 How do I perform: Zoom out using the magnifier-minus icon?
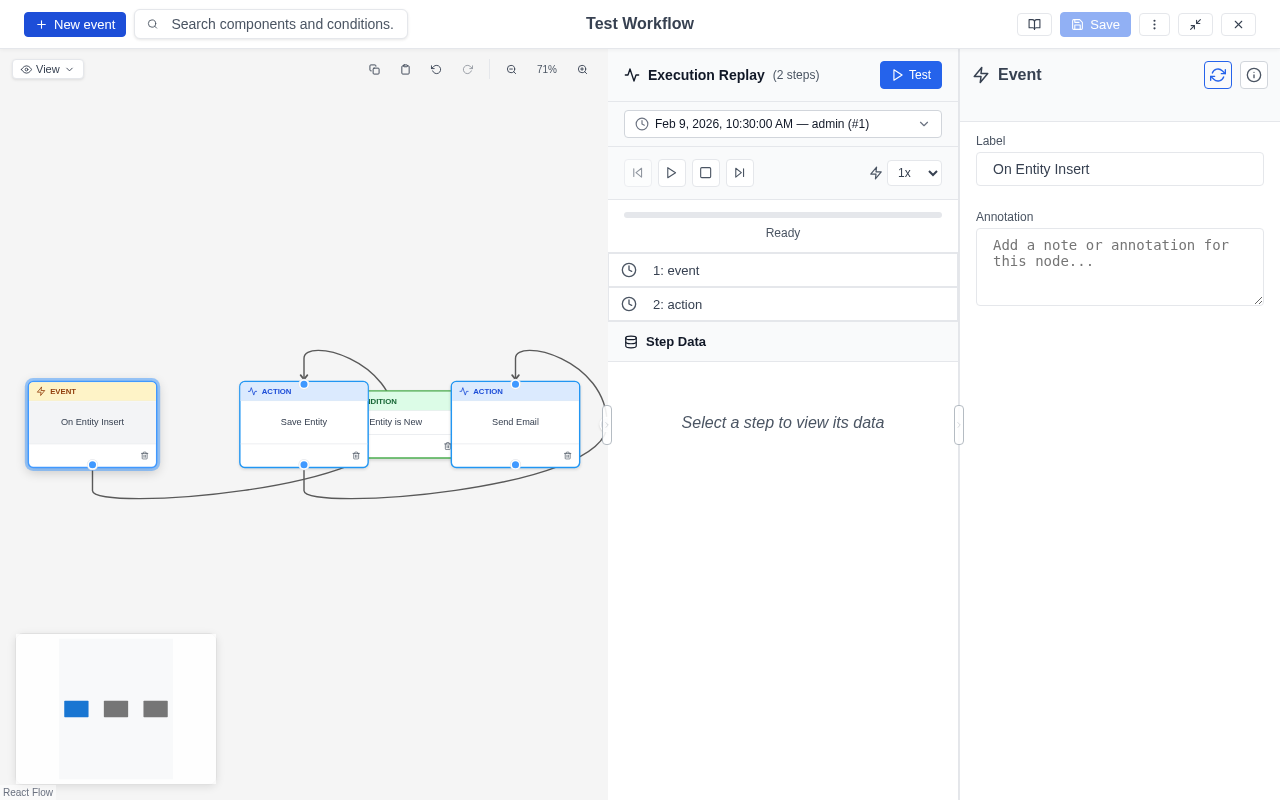pos(511,69)
